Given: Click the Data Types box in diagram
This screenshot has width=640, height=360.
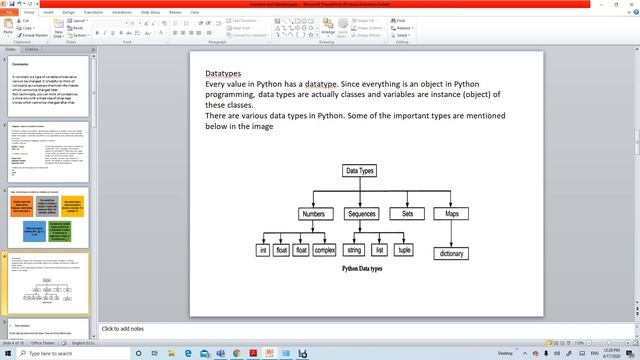Looking at the screenshot, I should (360, 171).
